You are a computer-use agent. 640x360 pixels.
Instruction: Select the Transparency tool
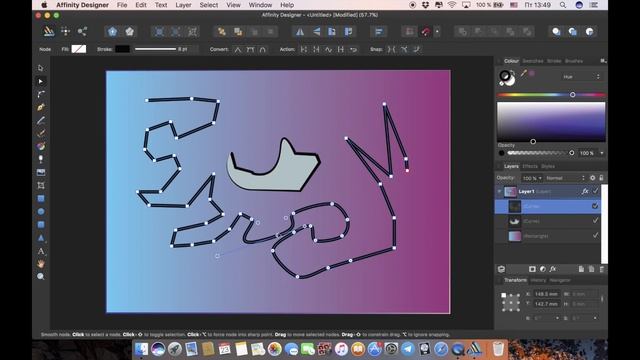coord(40,159)
